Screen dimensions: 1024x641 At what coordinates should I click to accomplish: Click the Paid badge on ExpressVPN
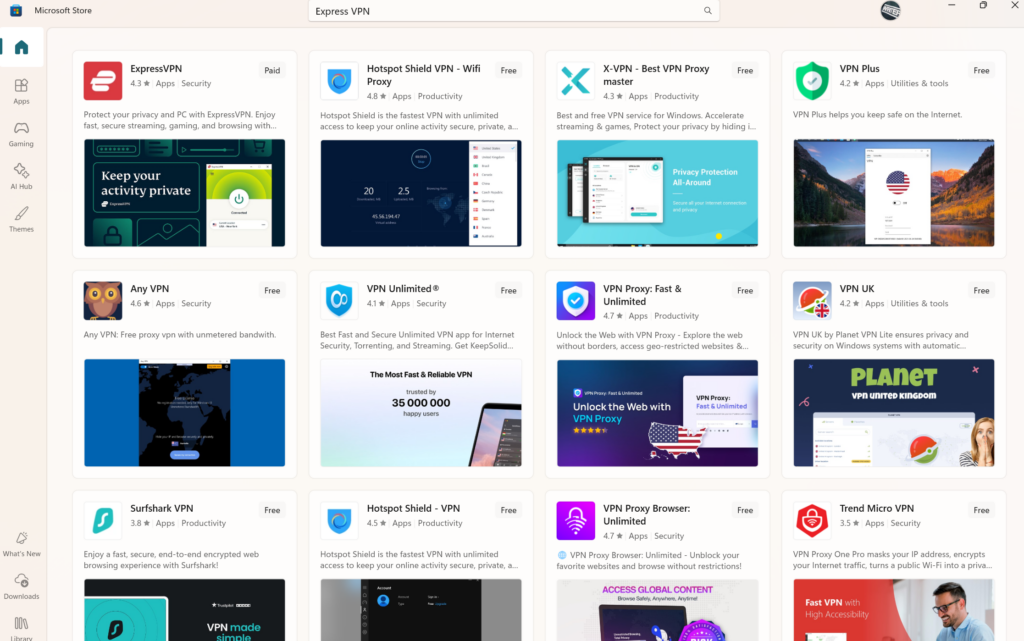272,70
